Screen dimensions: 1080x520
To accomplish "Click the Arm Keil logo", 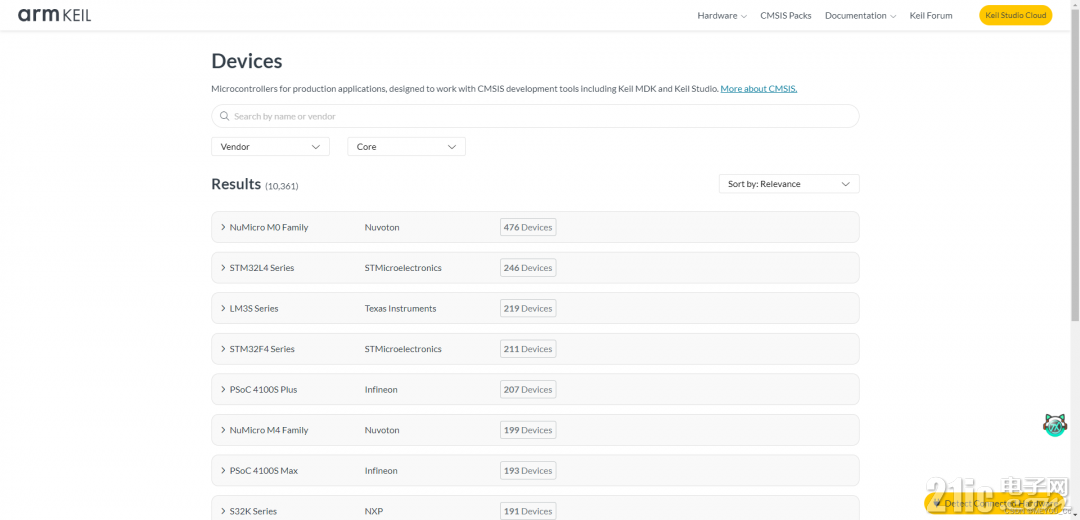I will (54, 15).
